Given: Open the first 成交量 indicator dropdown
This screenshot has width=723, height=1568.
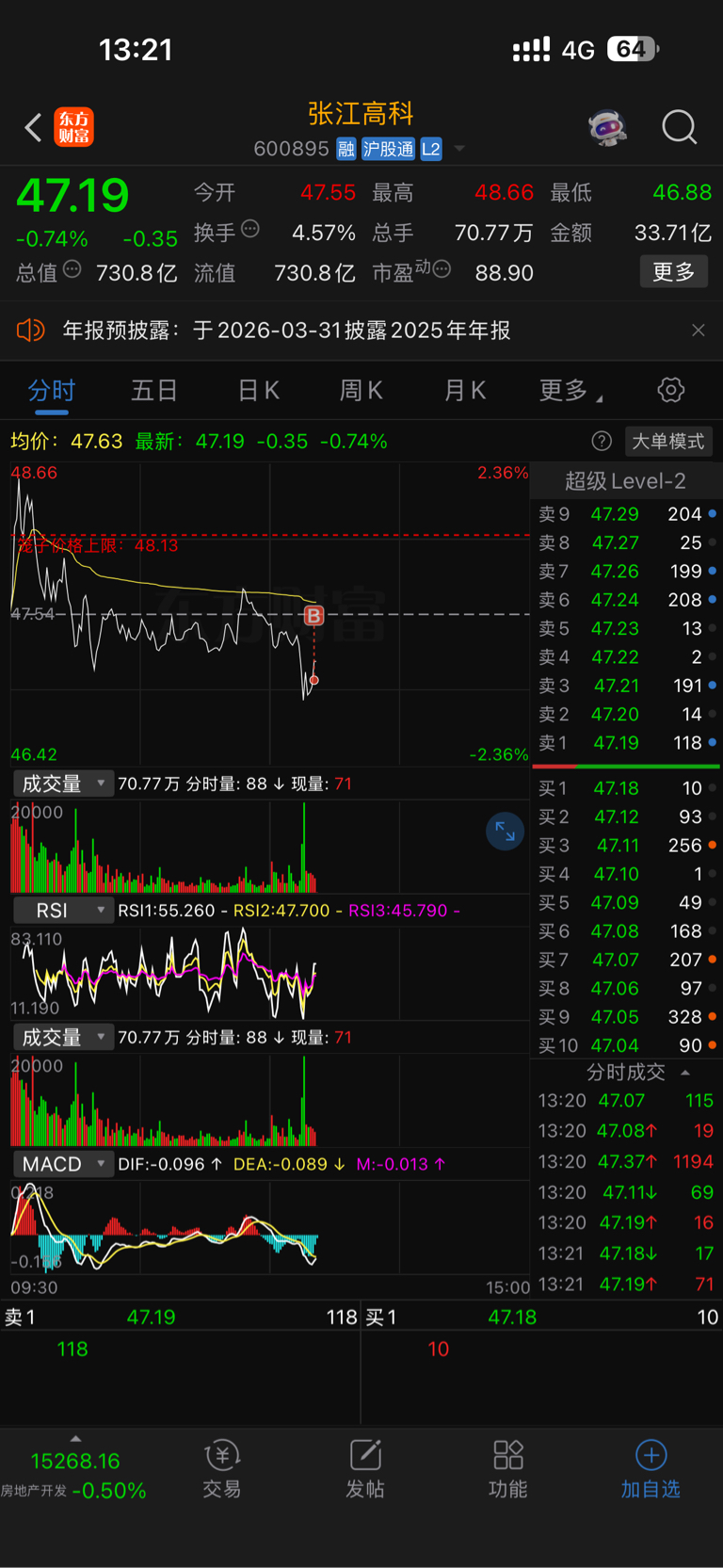Looking at the screenshot, I should [x=62, y=784].
